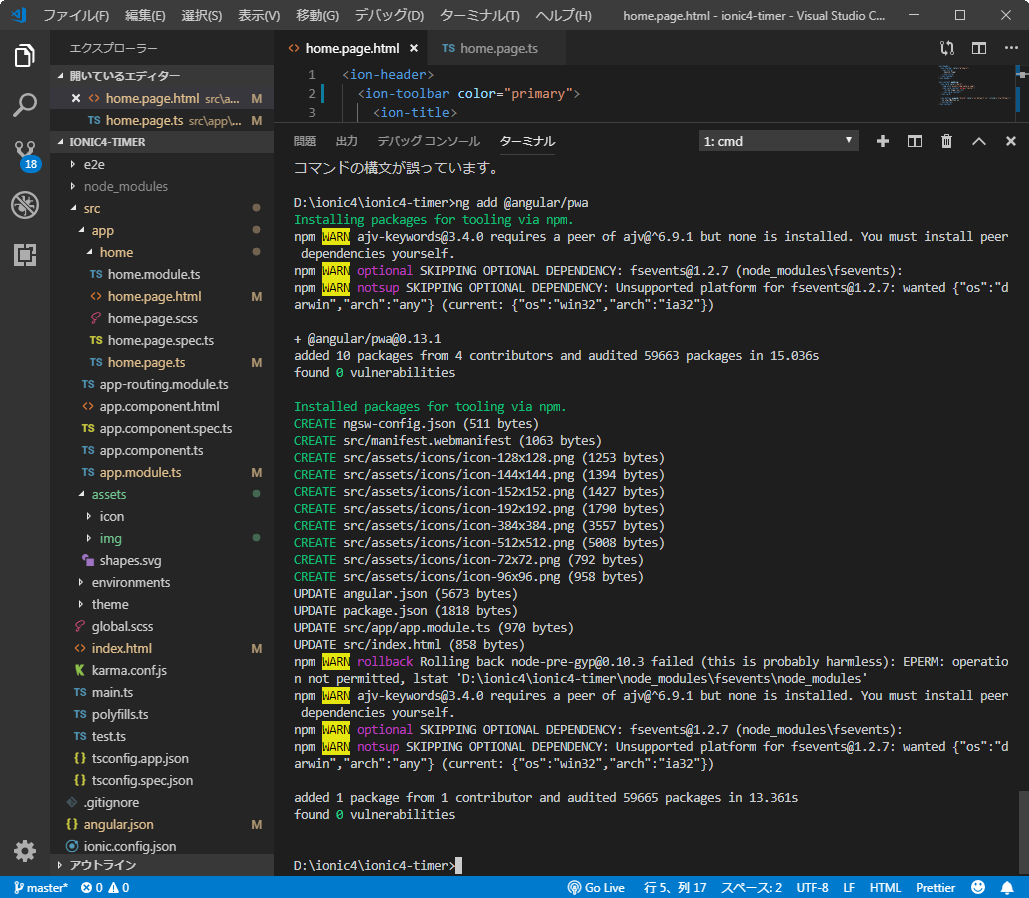
Task: Close the home.page.html editor tab
Action: (413, 48)
